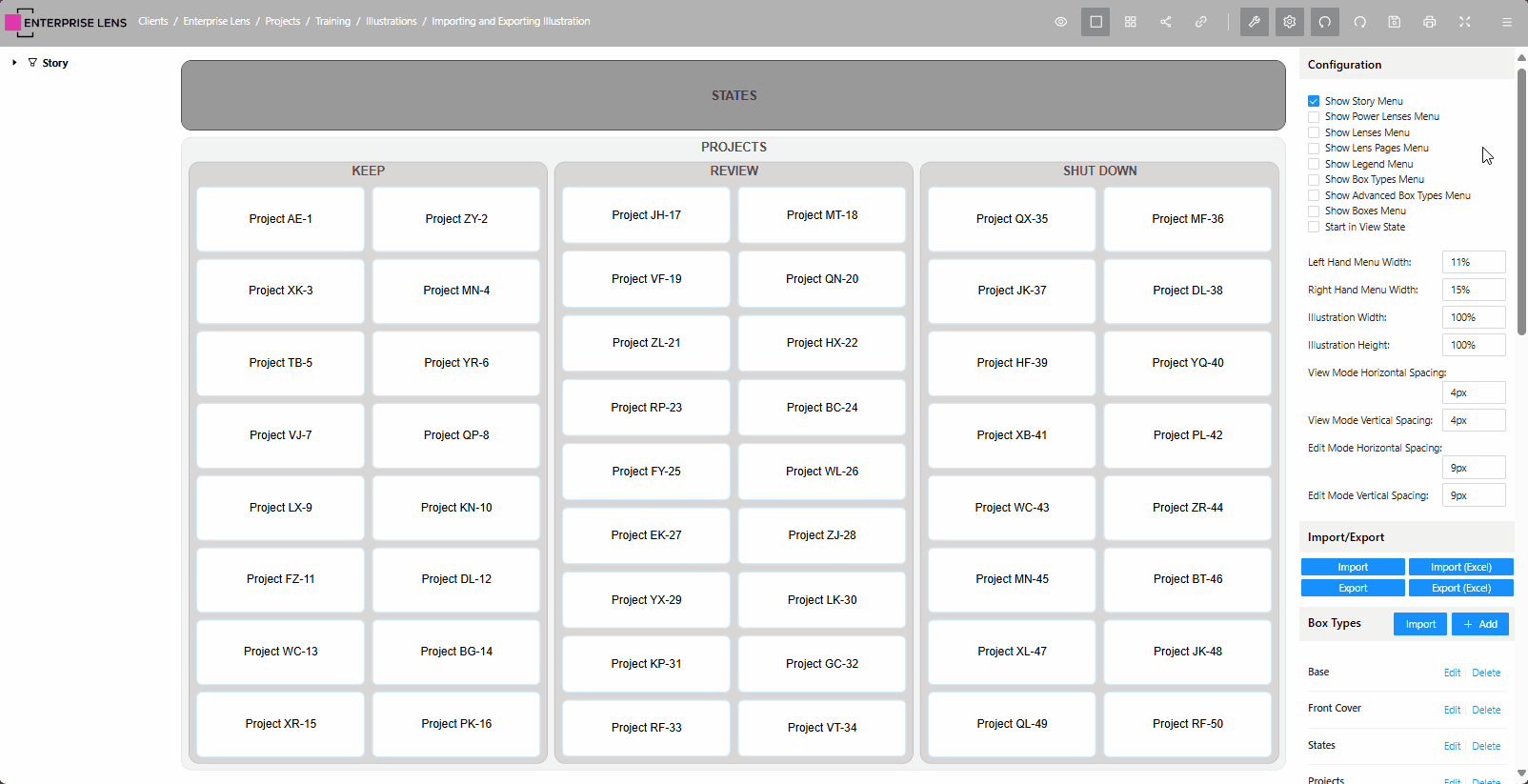Viewport: 1528px width, 784px height.
Task: Toggle the wrench tools icon
Action: (x=1255, y=22)
